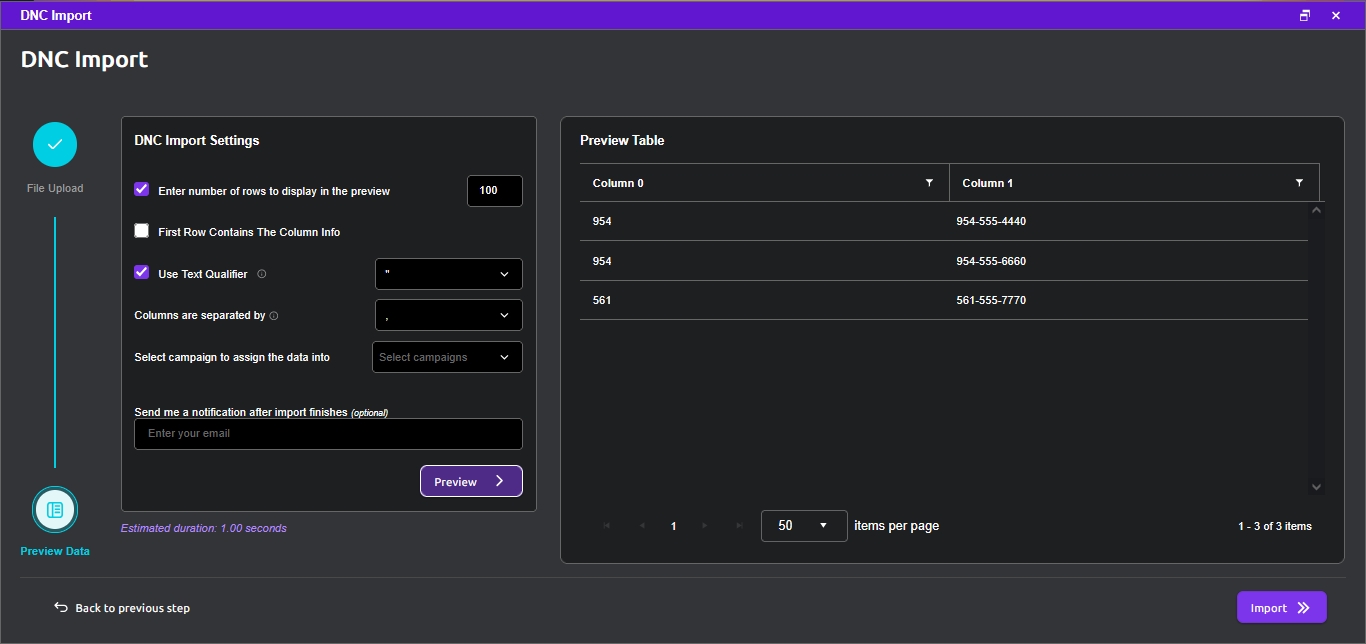This screenshot has width=1366, height=644.
Task: Click the Column 1 header
Action: (1134, 183)
